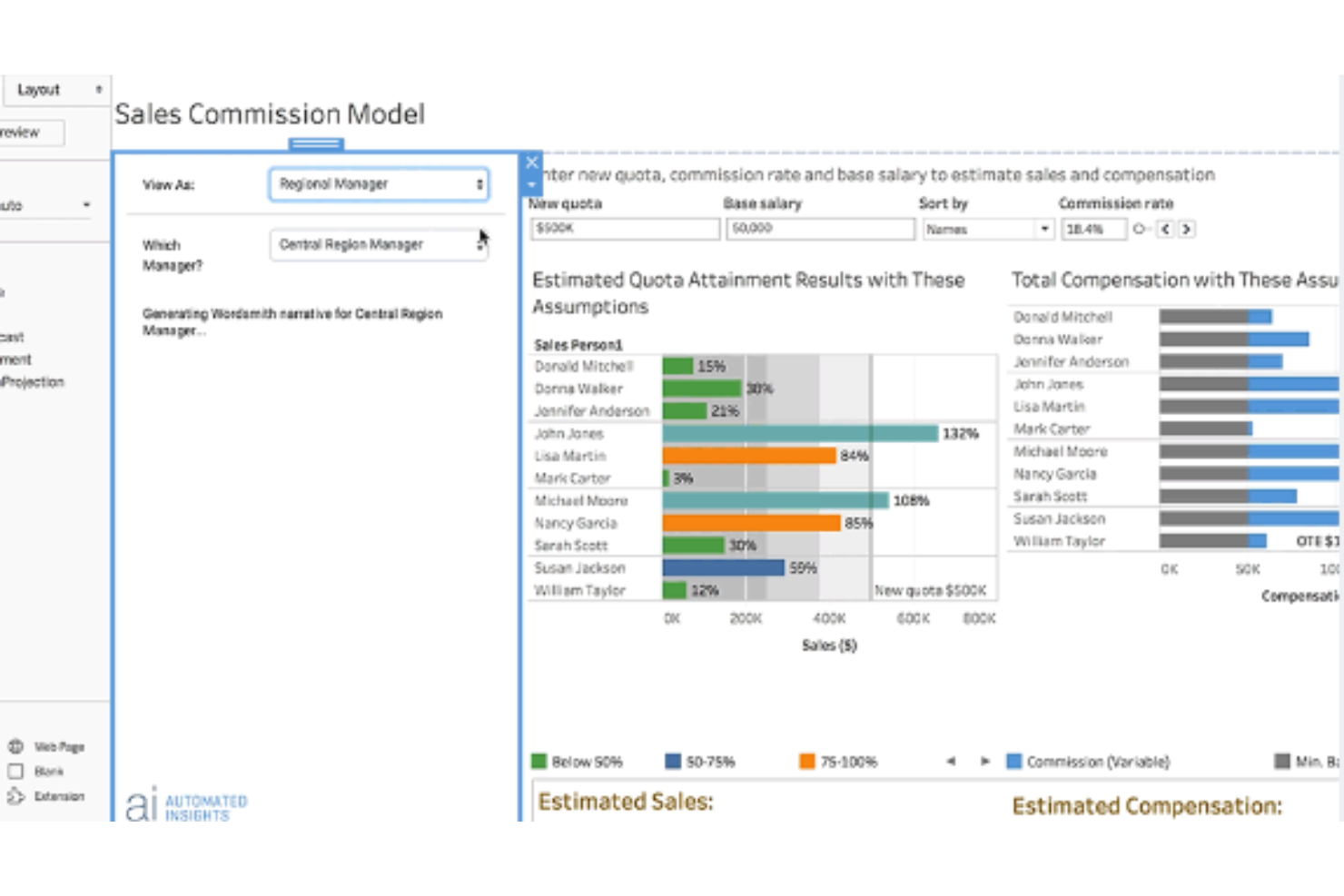This screenshot has width=1344, height=896.
Task: Close the Wordsmith extension panel
Action: pyautogui.click(x=531, y=162)
